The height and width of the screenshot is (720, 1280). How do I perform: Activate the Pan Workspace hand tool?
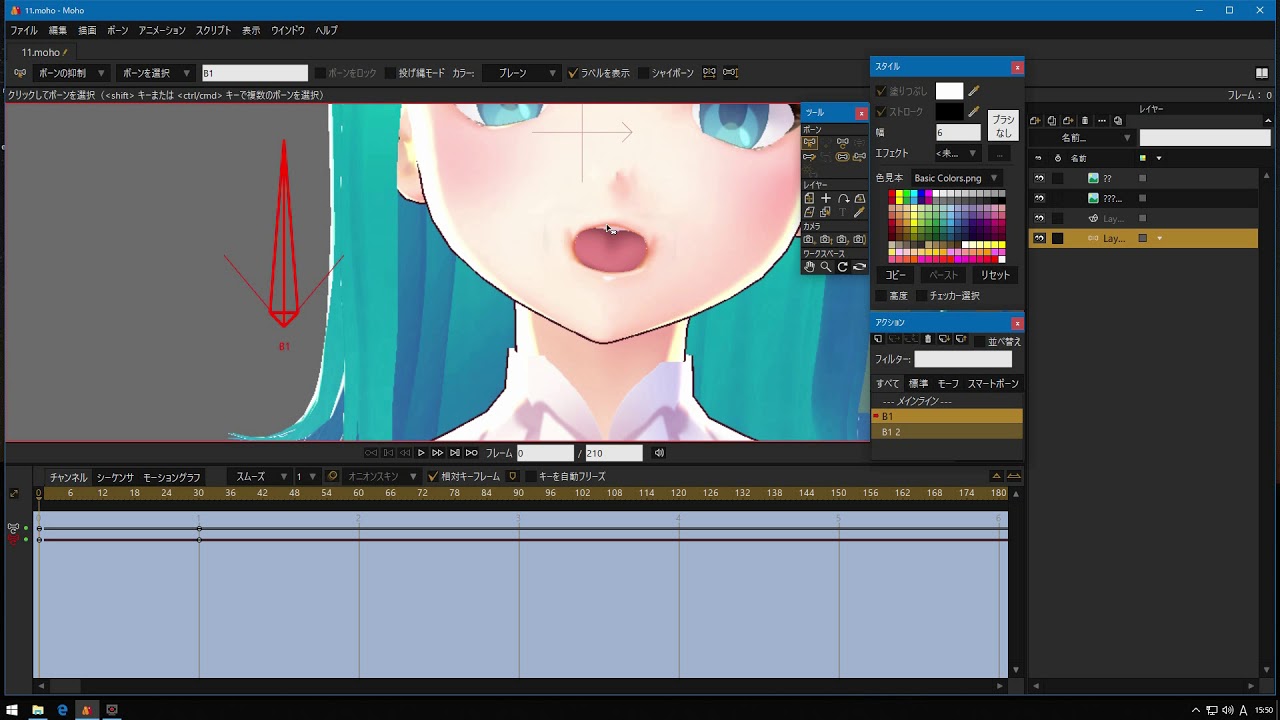[809, 267]
